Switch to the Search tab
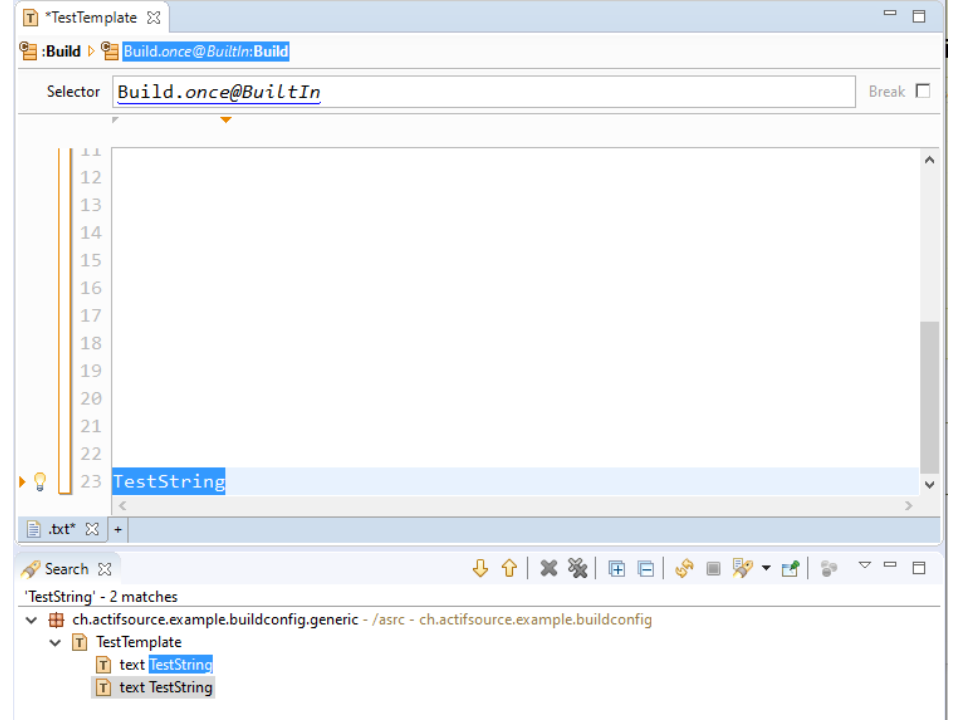Viewport: 960px width, 720px height. (66, 569)
